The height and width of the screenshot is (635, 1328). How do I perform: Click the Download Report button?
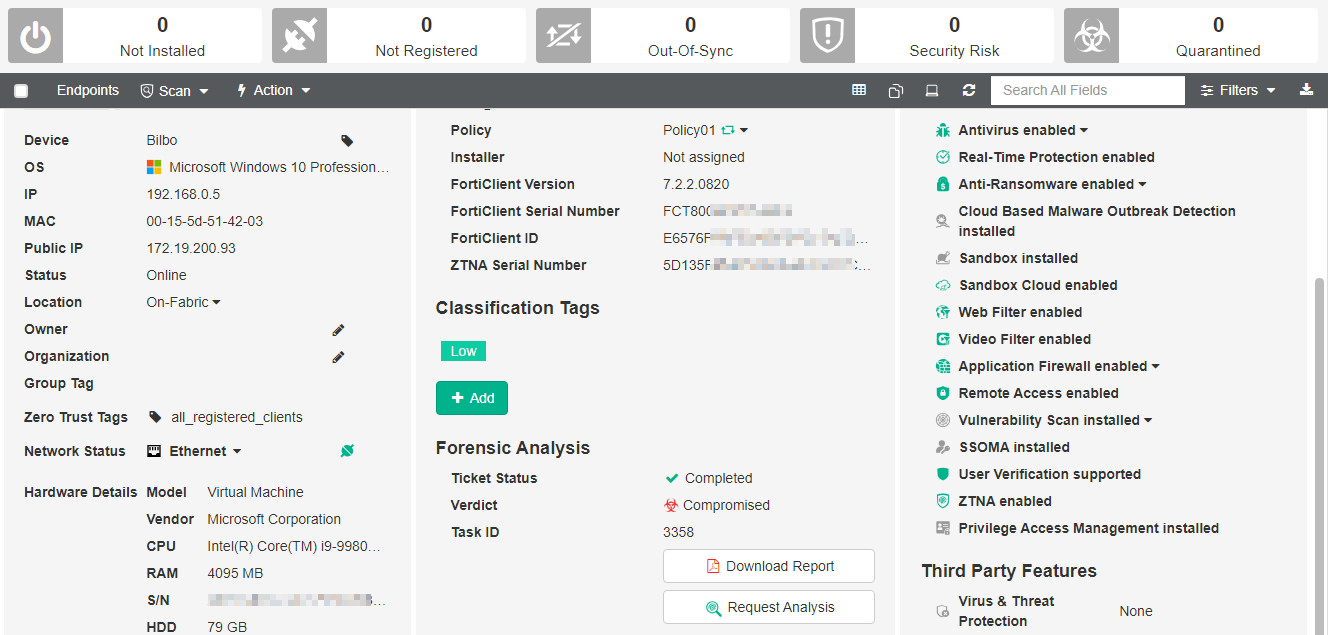(768, 565)
